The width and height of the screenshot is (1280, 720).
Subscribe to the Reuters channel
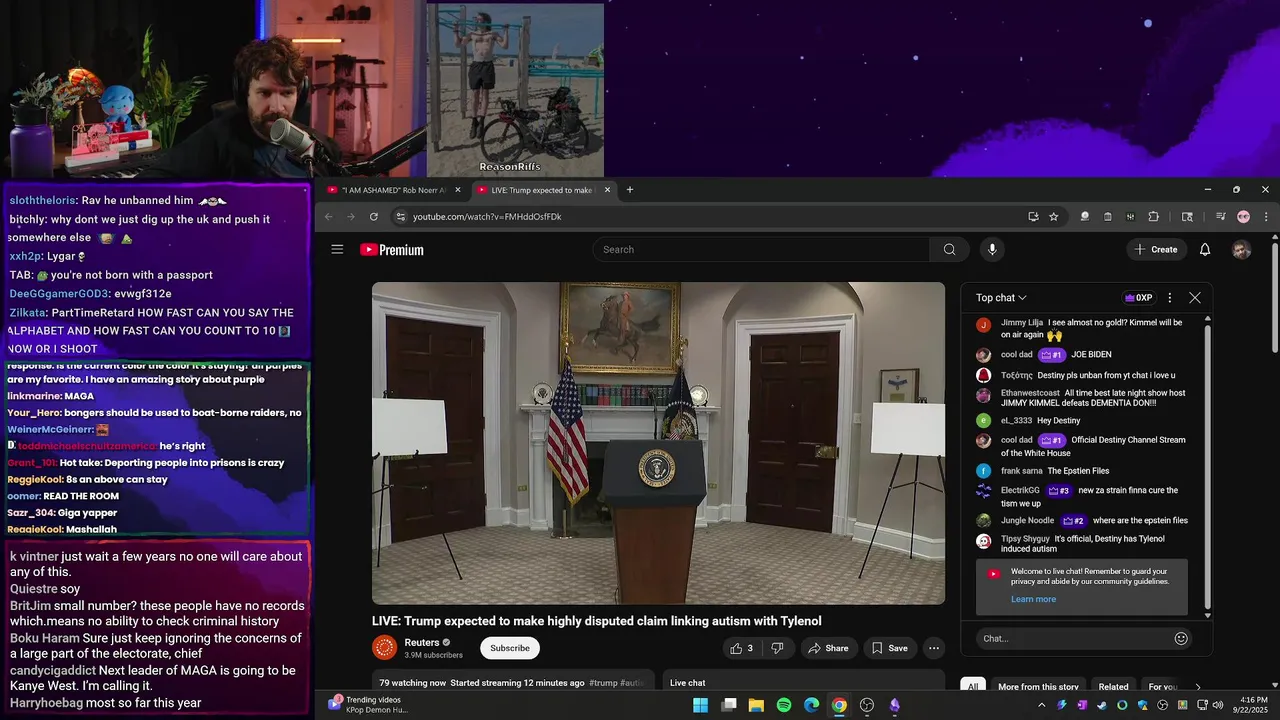pyautogui.click(x=510, y=648)
